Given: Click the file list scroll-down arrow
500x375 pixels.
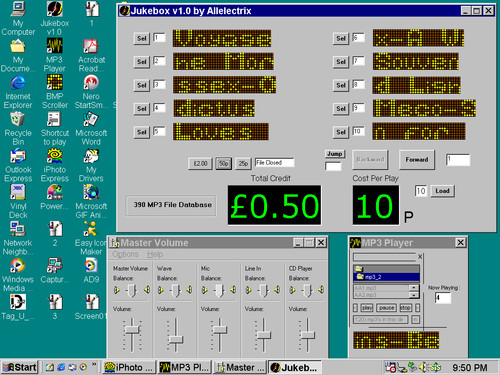Looking at the screenshot, I should [x=414, y=295].
